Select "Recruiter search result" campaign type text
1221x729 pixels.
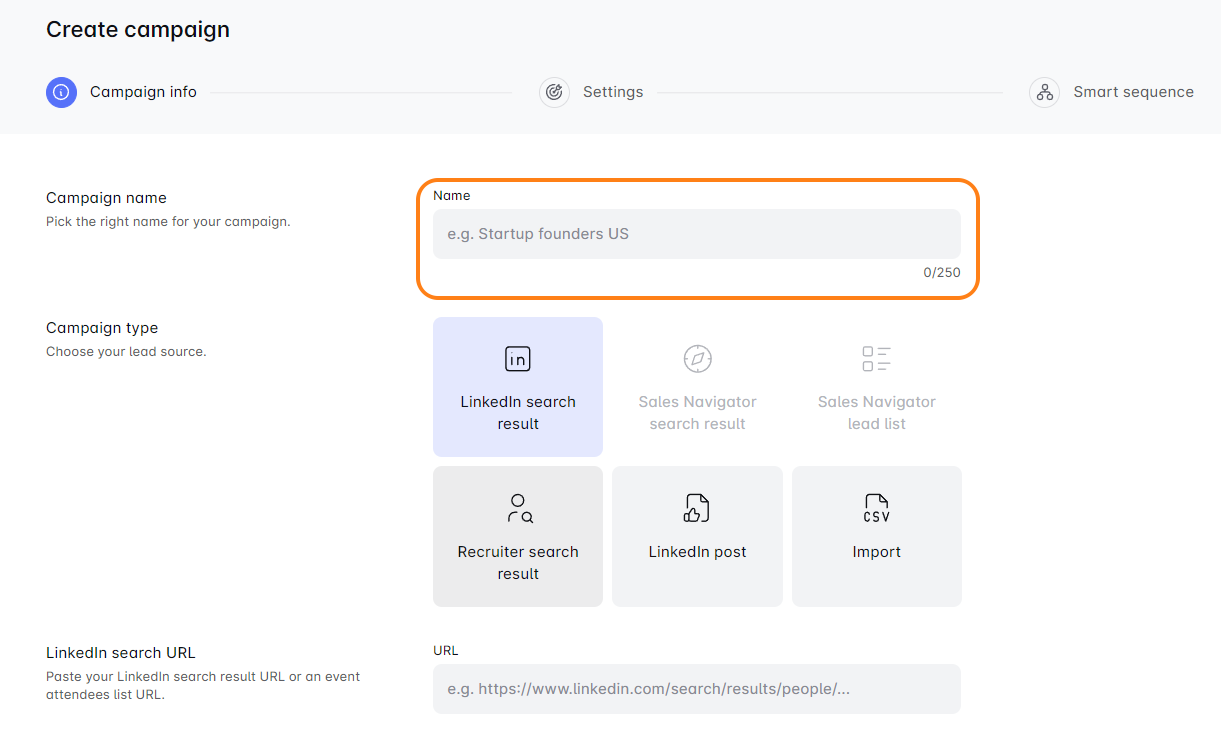pyautogui.click(x=518, y=563)
